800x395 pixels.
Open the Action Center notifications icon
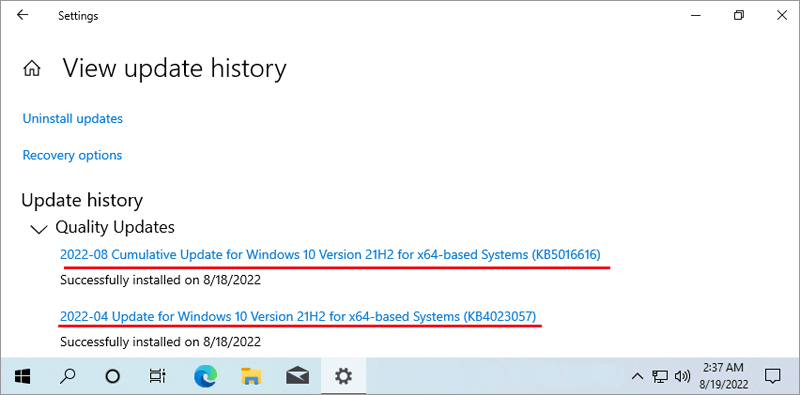tap(772, 377)
